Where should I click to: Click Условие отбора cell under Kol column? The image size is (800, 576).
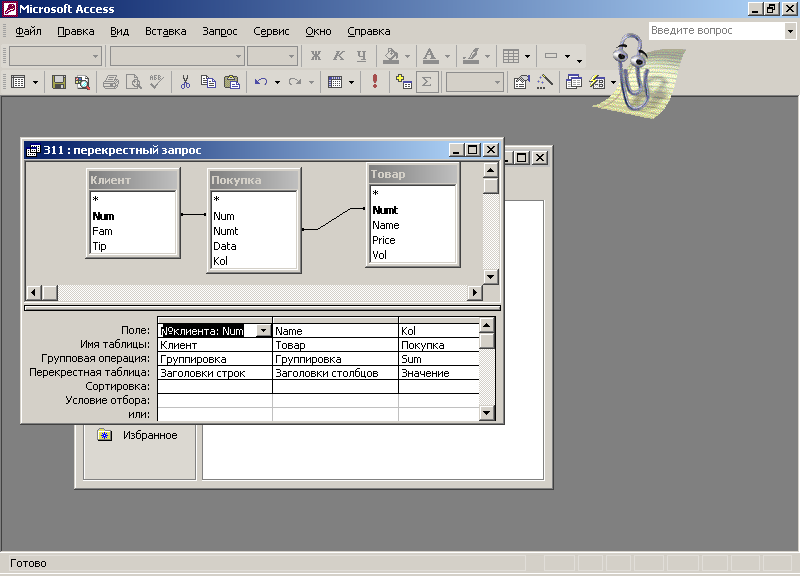439,400
